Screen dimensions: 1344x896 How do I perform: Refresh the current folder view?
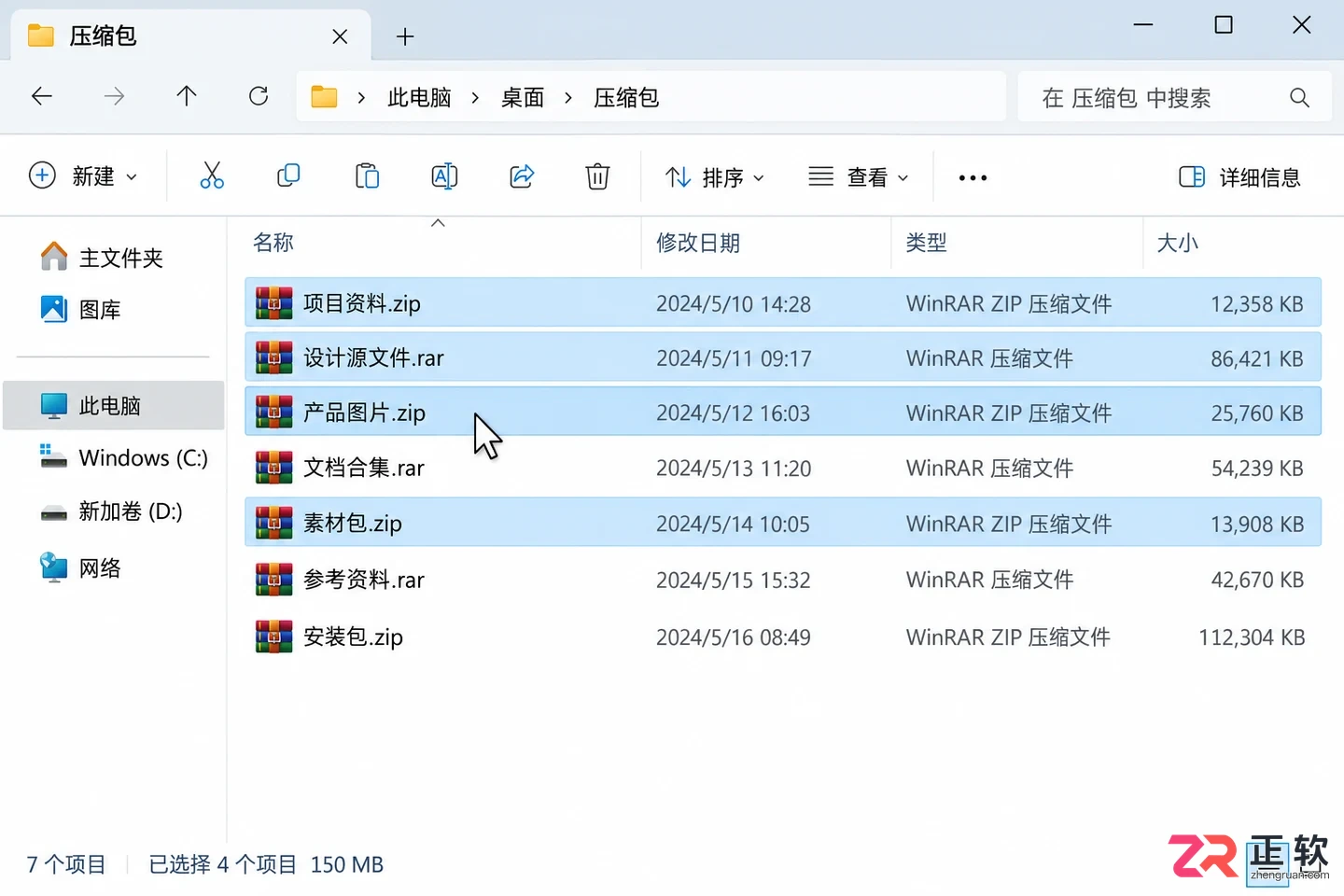click(x=259, y=96)
